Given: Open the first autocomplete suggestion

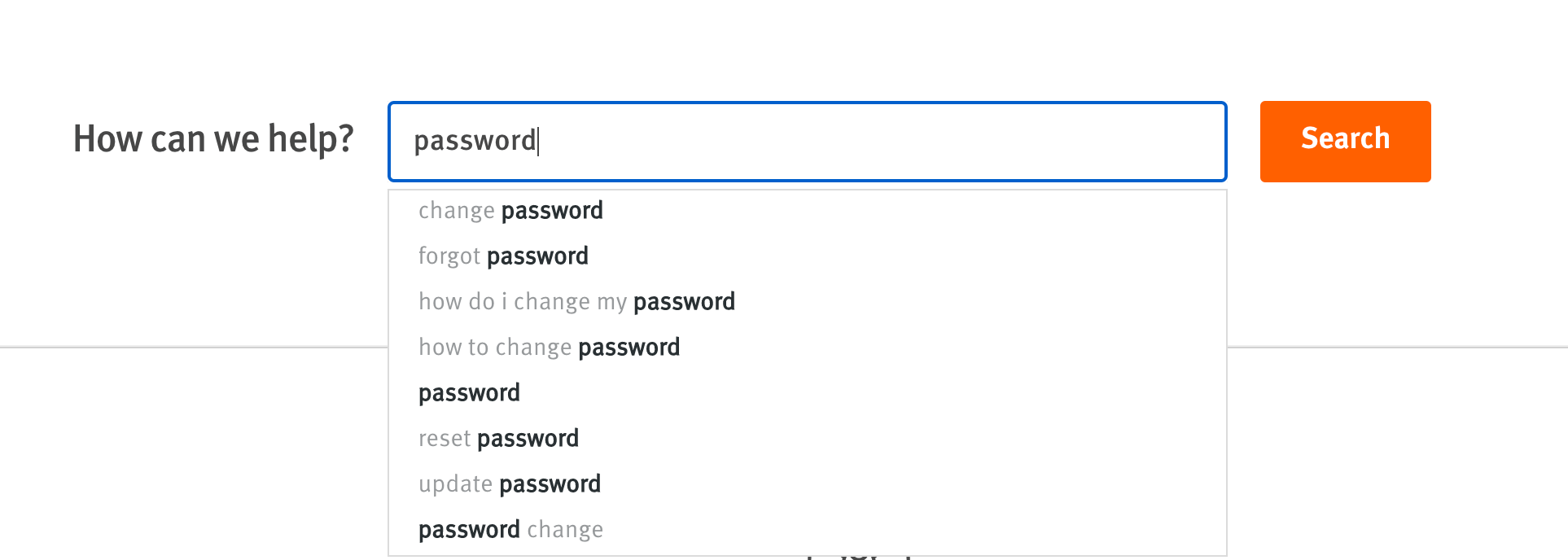Looking at the screenshot, I should tap(510, 211).
